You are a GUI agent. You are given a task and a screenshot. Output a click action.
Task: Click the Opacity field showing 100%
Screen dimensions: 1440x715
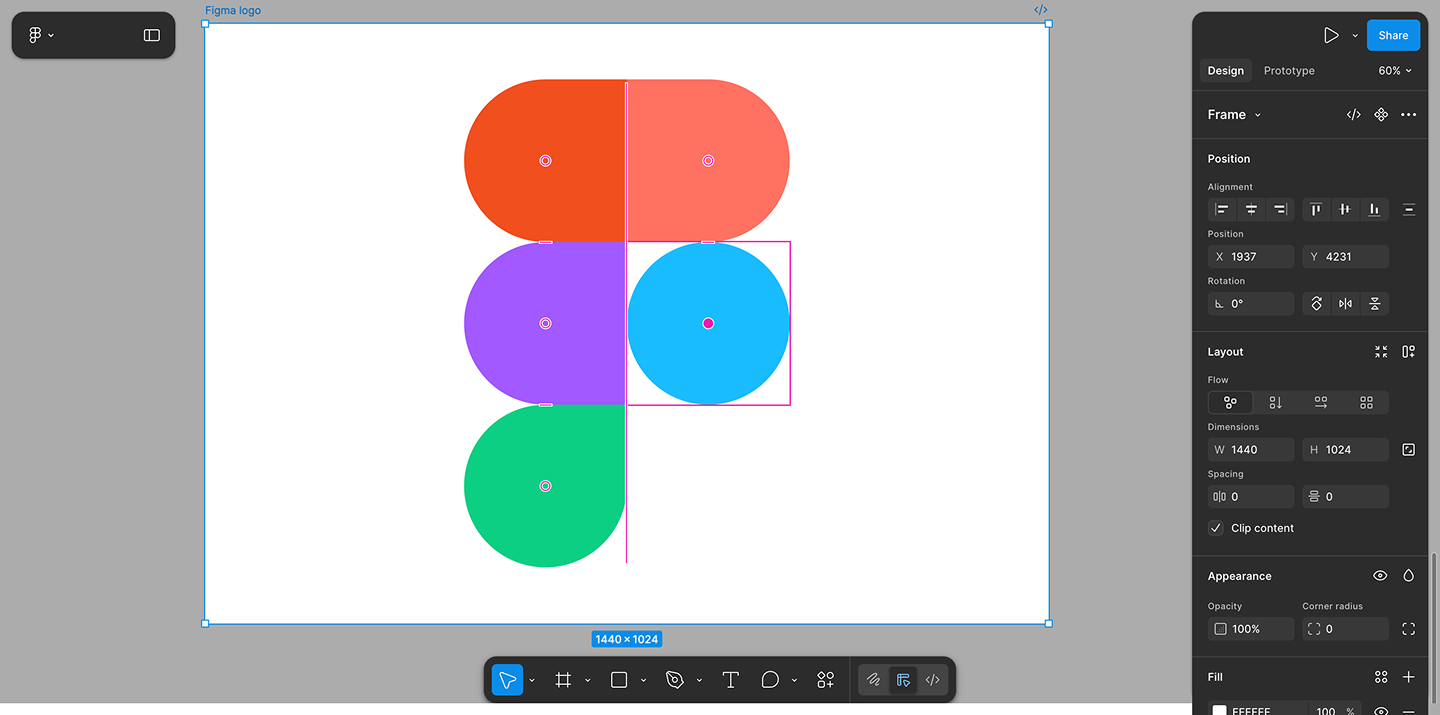[x=1251, y=629]
